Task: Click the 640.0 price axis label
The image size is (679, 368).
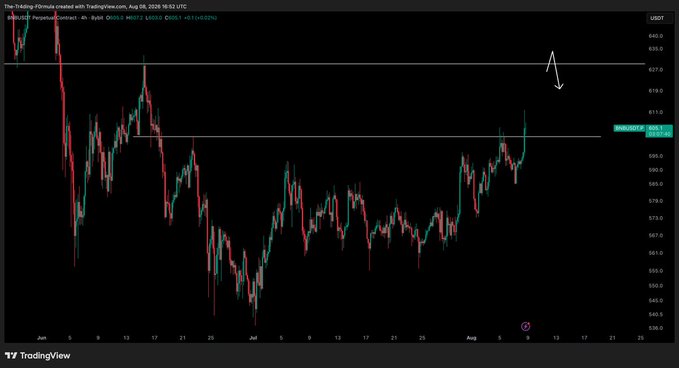Action: 656,36
